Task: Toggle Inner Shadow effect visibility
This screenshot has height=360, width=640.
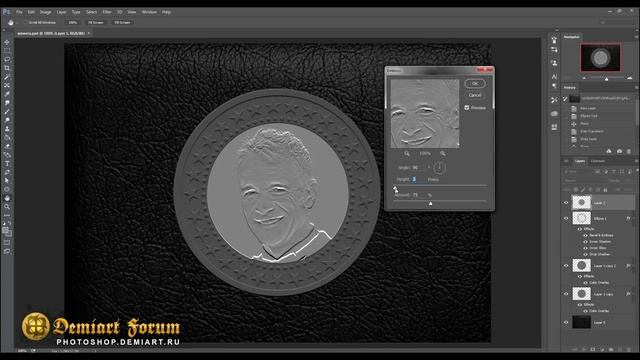Action: tap(585, 242)
